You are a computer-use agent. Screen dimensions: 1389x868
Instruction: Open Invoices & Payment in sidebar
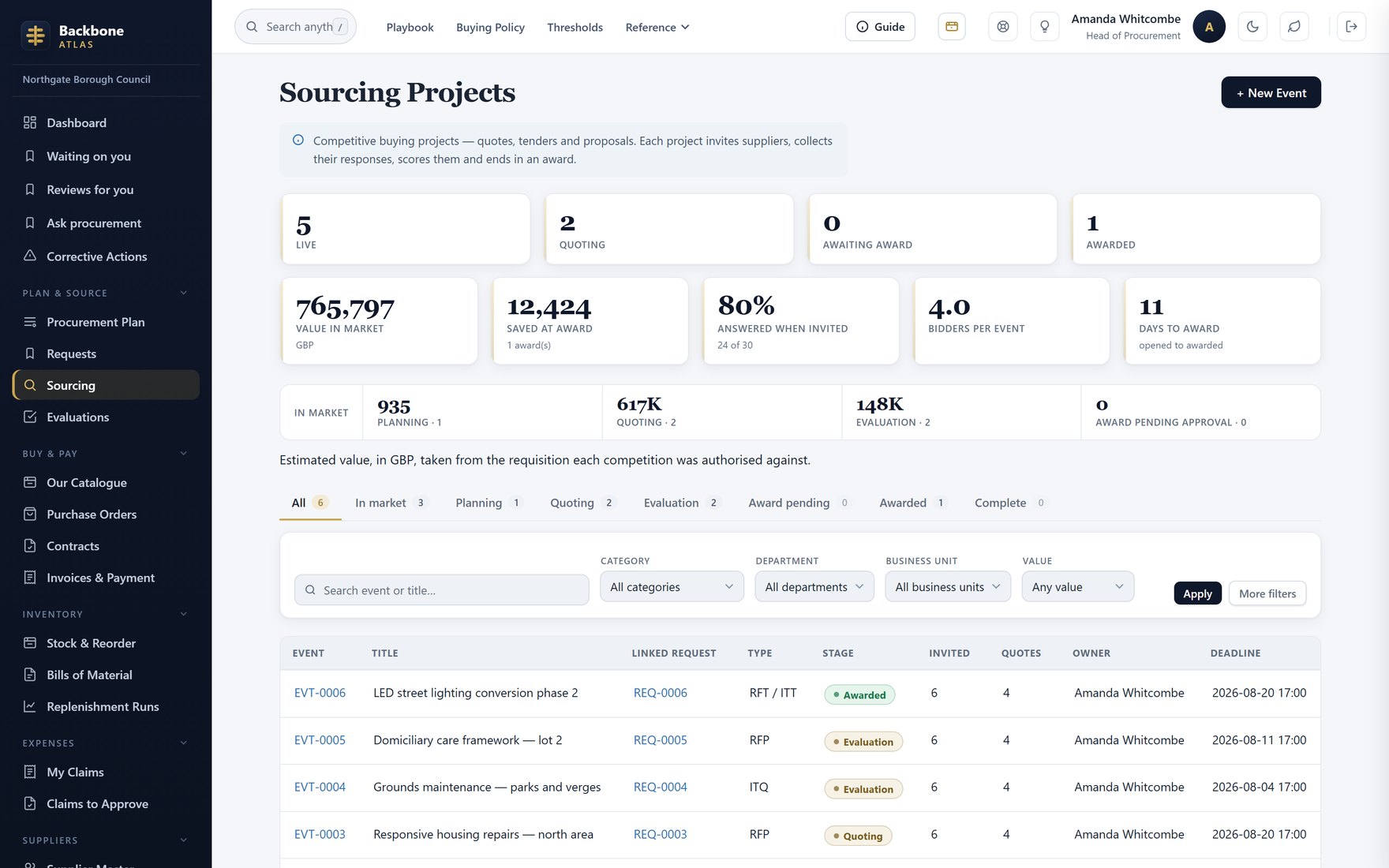[x=106, y=578]
